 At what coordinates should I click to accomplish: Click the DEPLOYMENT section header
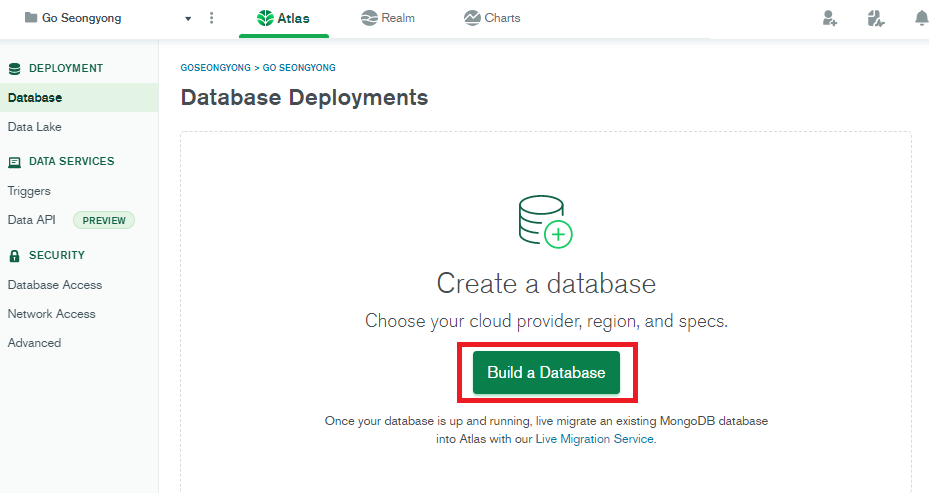coord(66,68)
